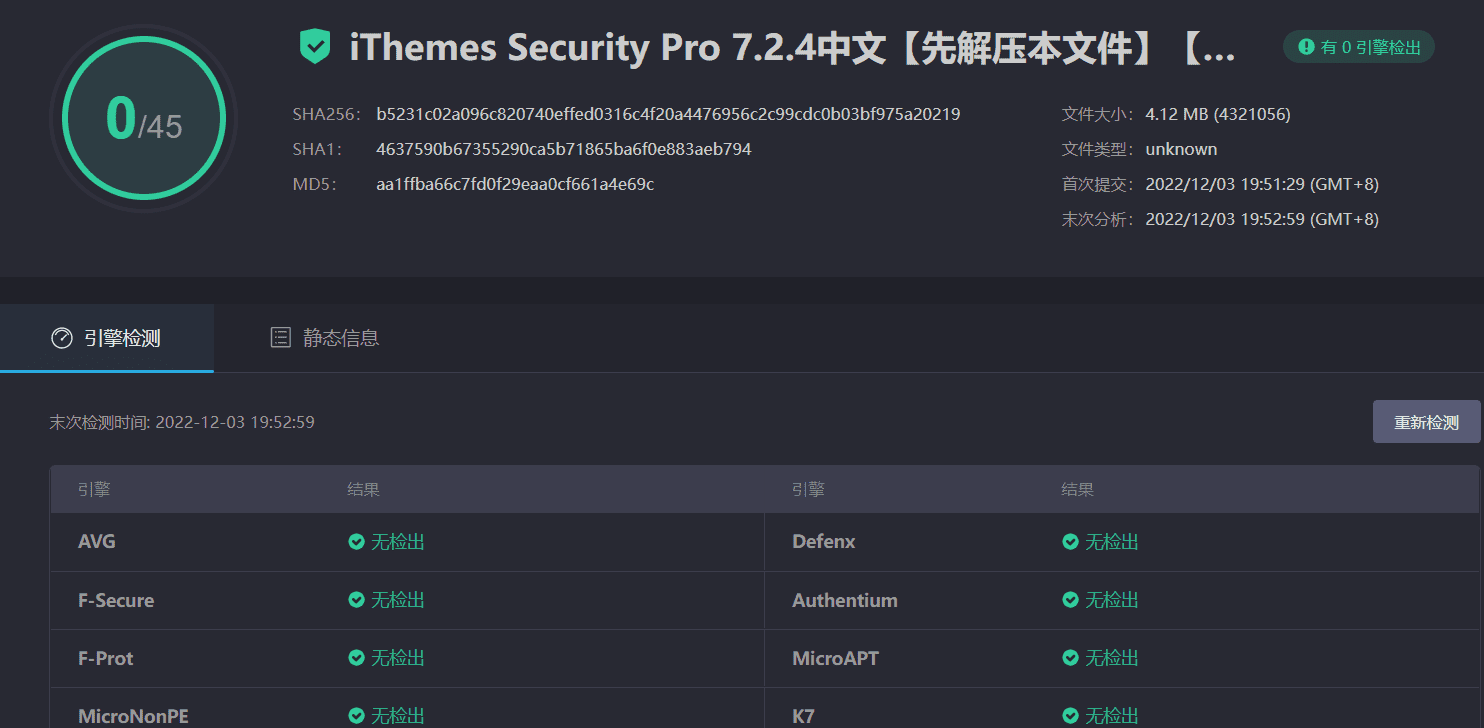The width and height of the screenshot is (1484, 728).
Task: Click 无检出 result text for Defenx
Action: (x=1112, y=542)
